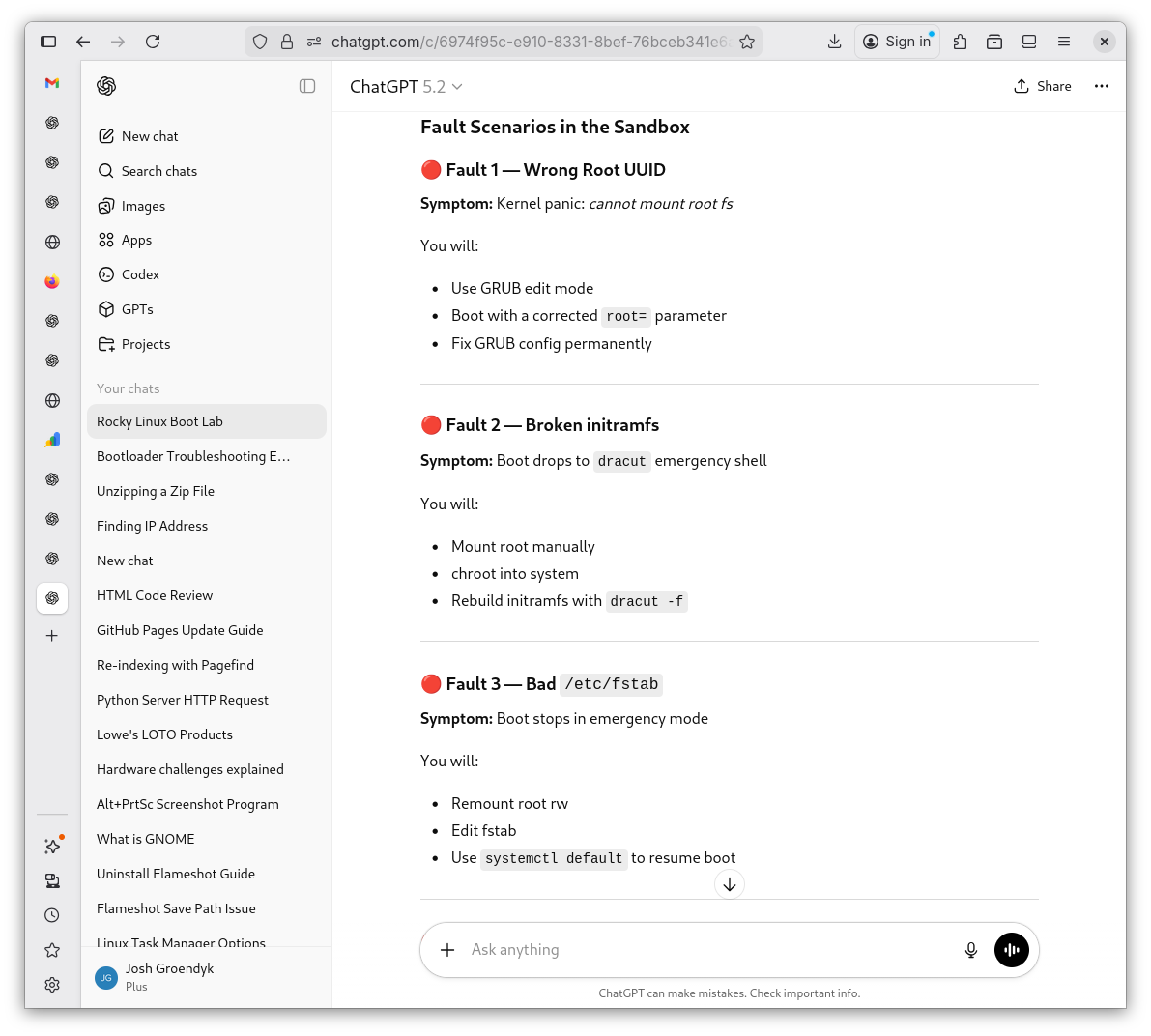Click the Share button
This screenshot has height=1036, width=1151.
pyautogui.click(x=1042, y=86)
